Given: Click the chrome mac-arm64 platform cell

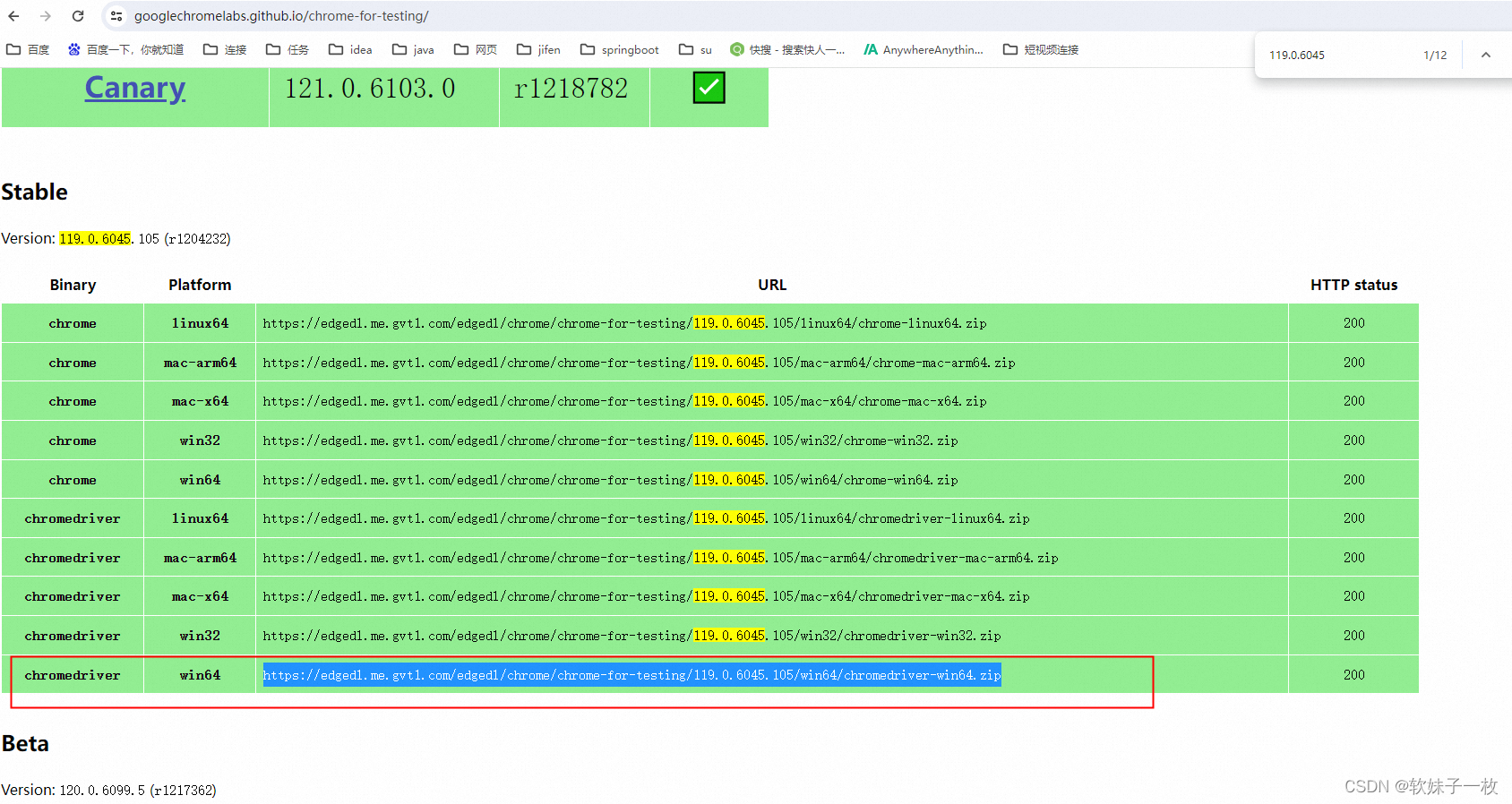Looking at the screenshot, I should (x=200, y=363).
